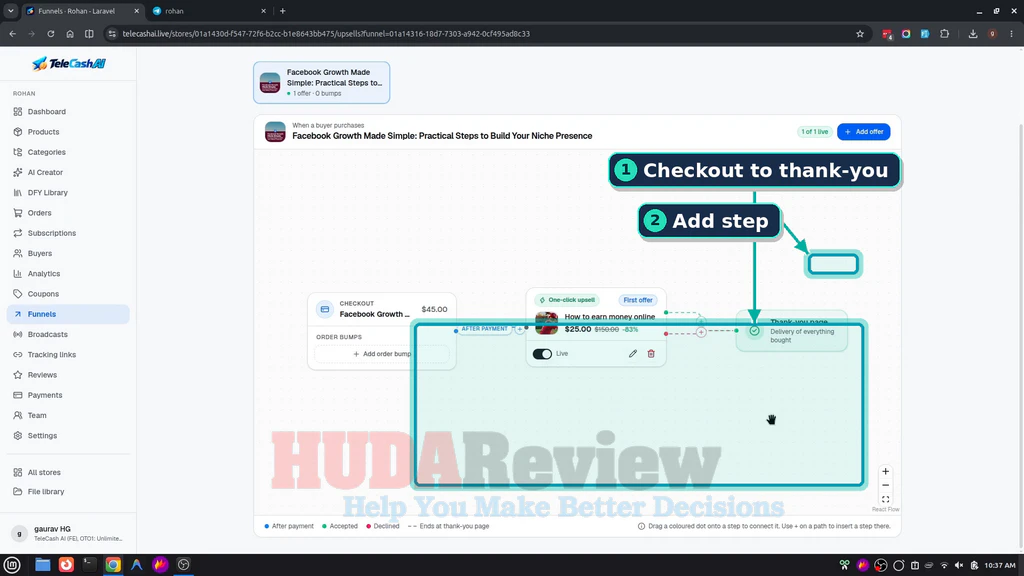Open the DFY Library page
The width and height of the screenshot is (1024, 576).
(x=68, y=193)
